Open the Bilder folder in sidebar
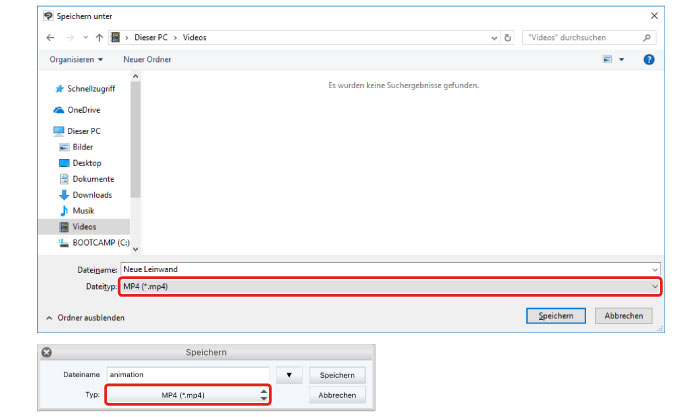This screenshot has width=697, height=417. pos(82,147)
